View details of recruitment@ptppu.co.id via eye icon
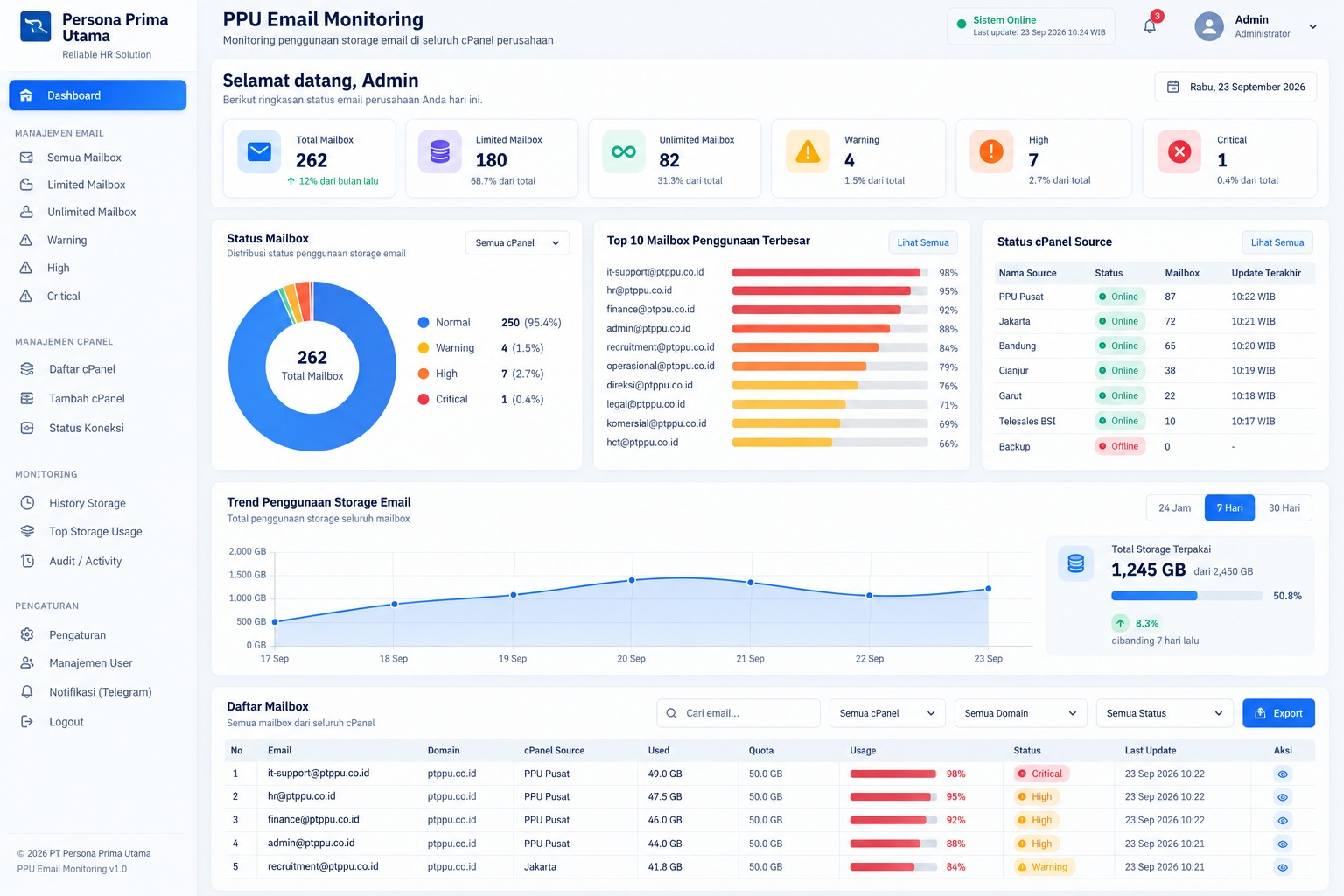This screenshot has width=1344, height=896. (x=1283, y=867)
